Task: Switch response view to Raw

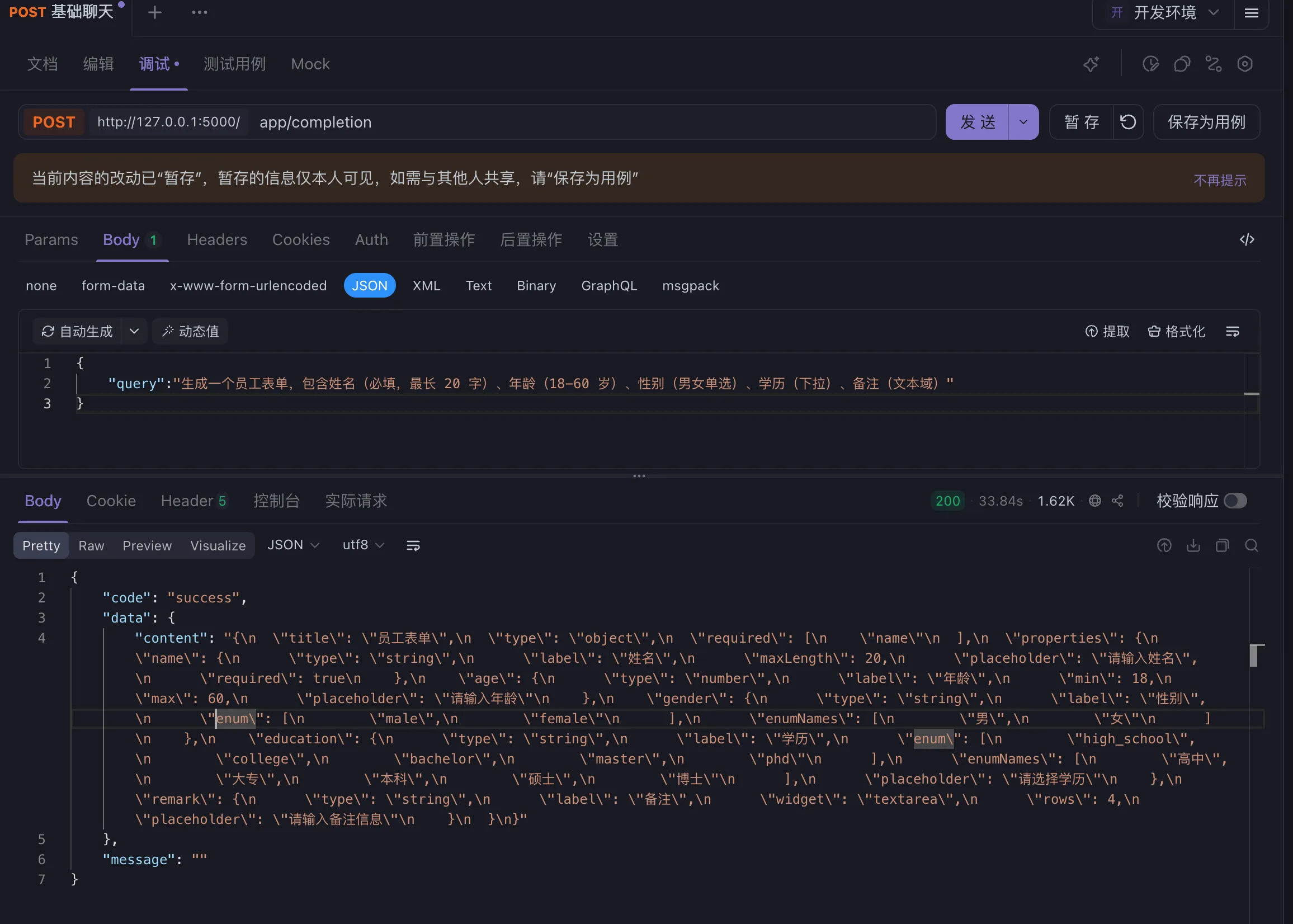Action: coord(91,546)
